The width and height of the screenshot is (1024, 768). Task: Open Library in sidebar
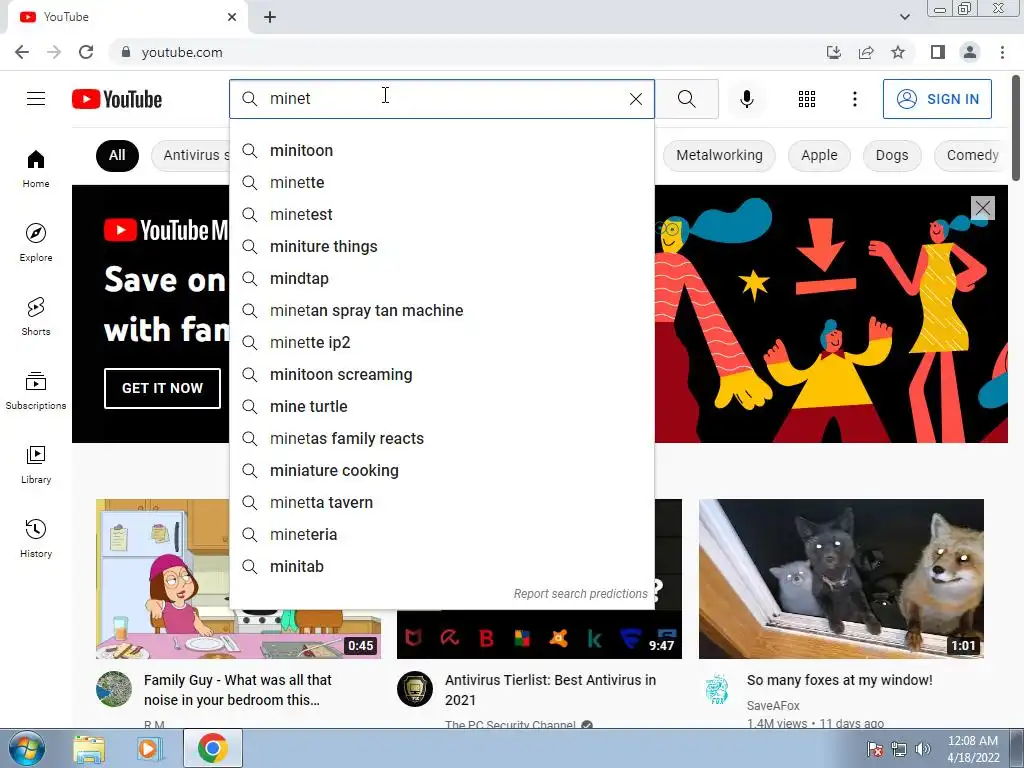pyautogui.click(x=36, y=464)
